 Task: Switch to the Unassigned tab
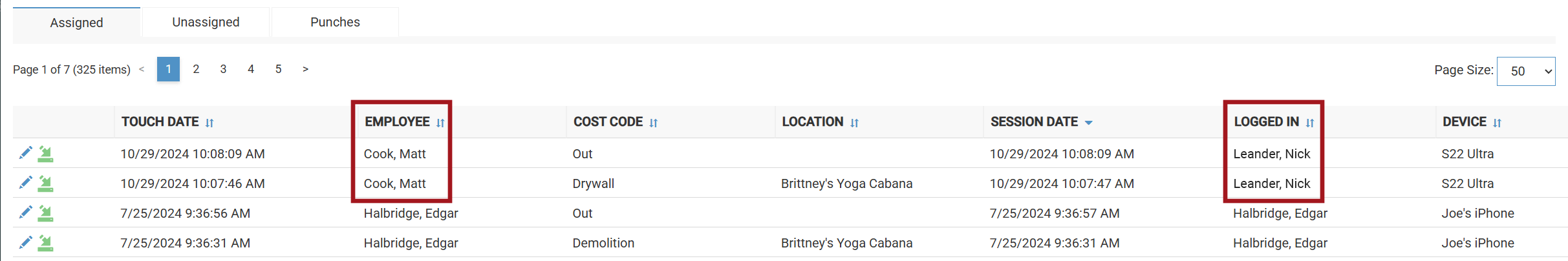206,22
